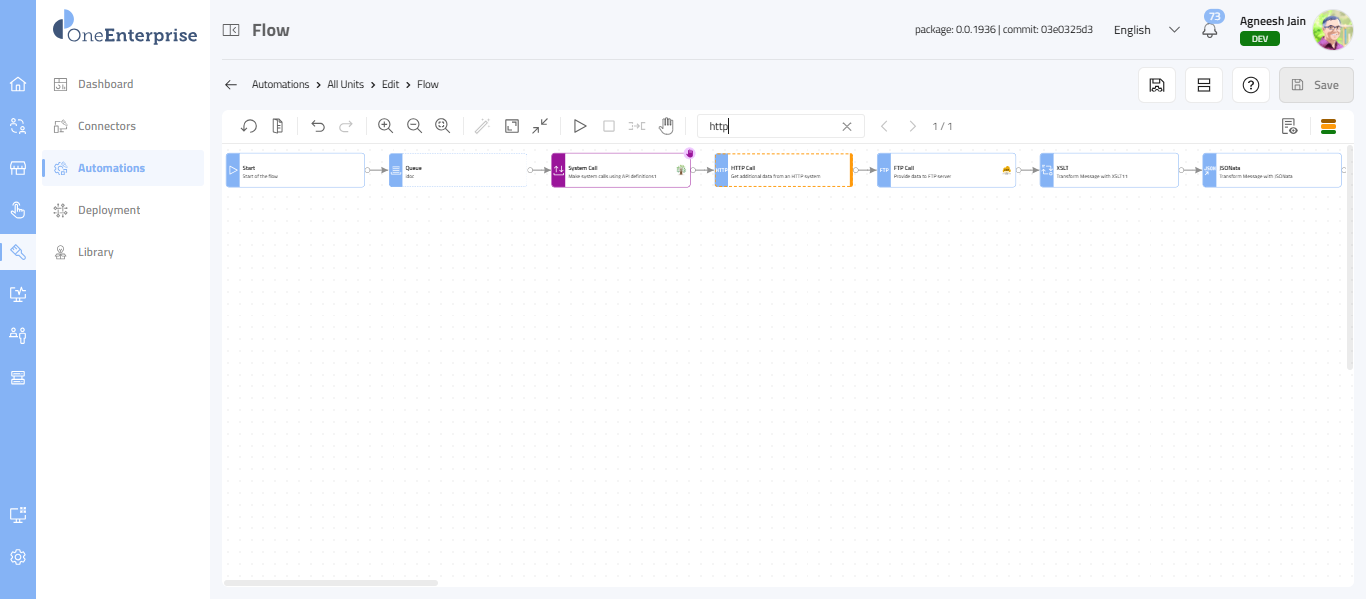This screenshot has height=599, width=1366.
Task: Click the fit-to-screen expand icon
Action: (x=512, y=126)
